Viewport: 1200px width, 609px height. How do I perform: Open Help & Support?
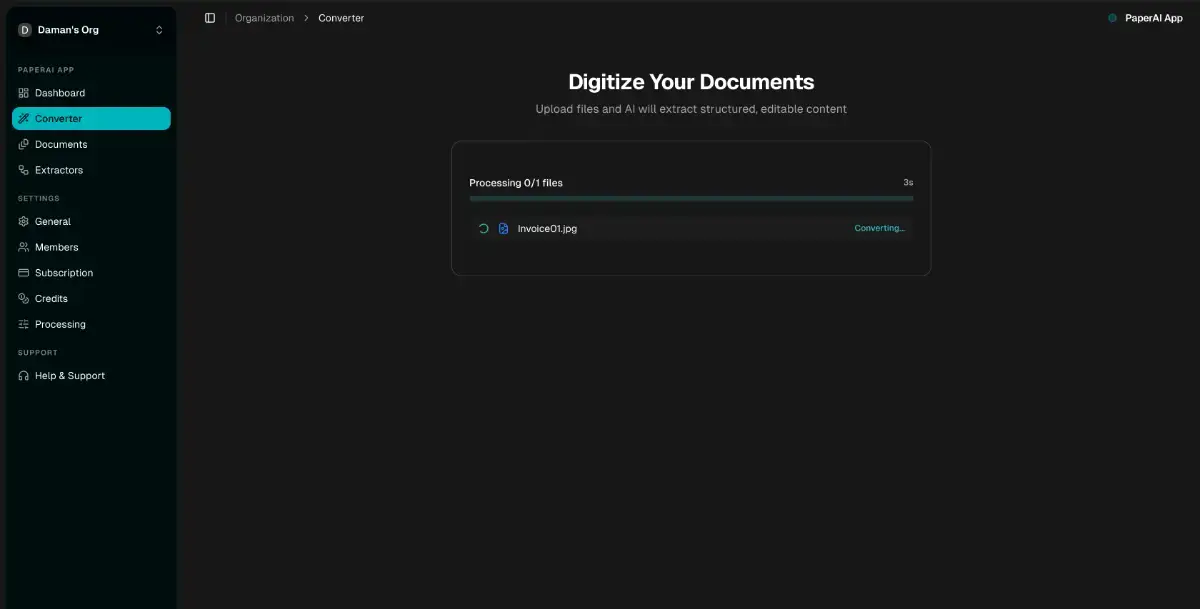91,376
